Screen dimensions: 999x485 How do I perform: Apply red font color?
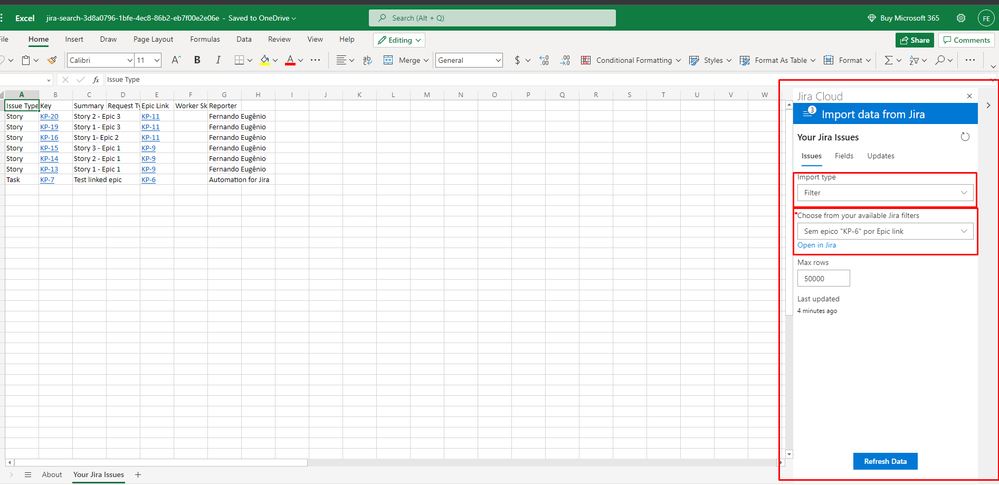tap(290, 60)
